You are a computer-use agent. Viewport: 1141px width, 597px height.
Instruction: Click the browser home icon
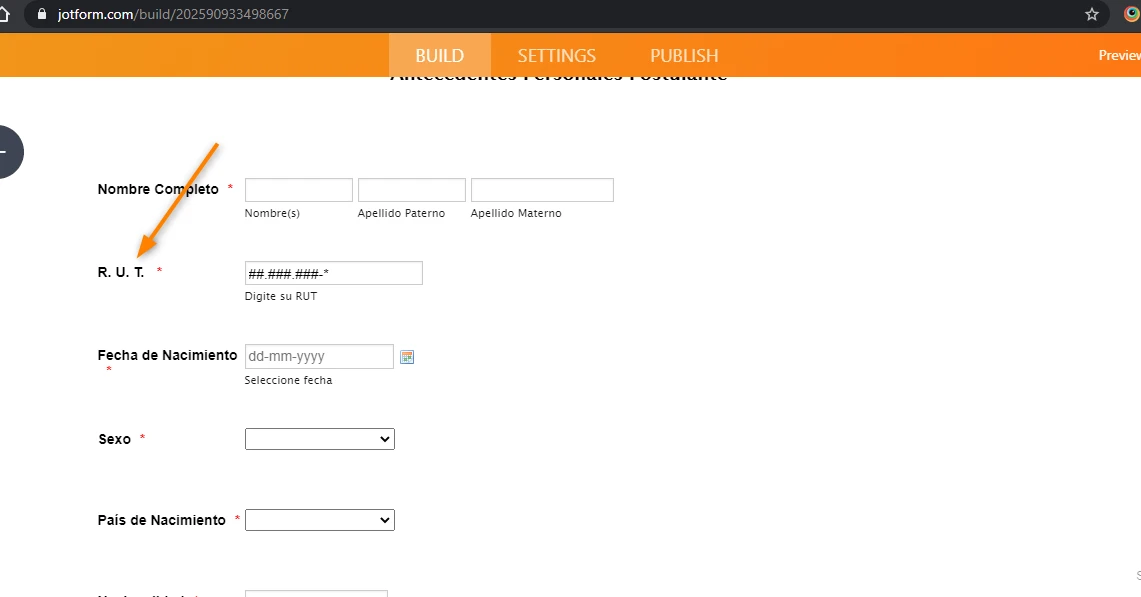[x=5, y=14]
